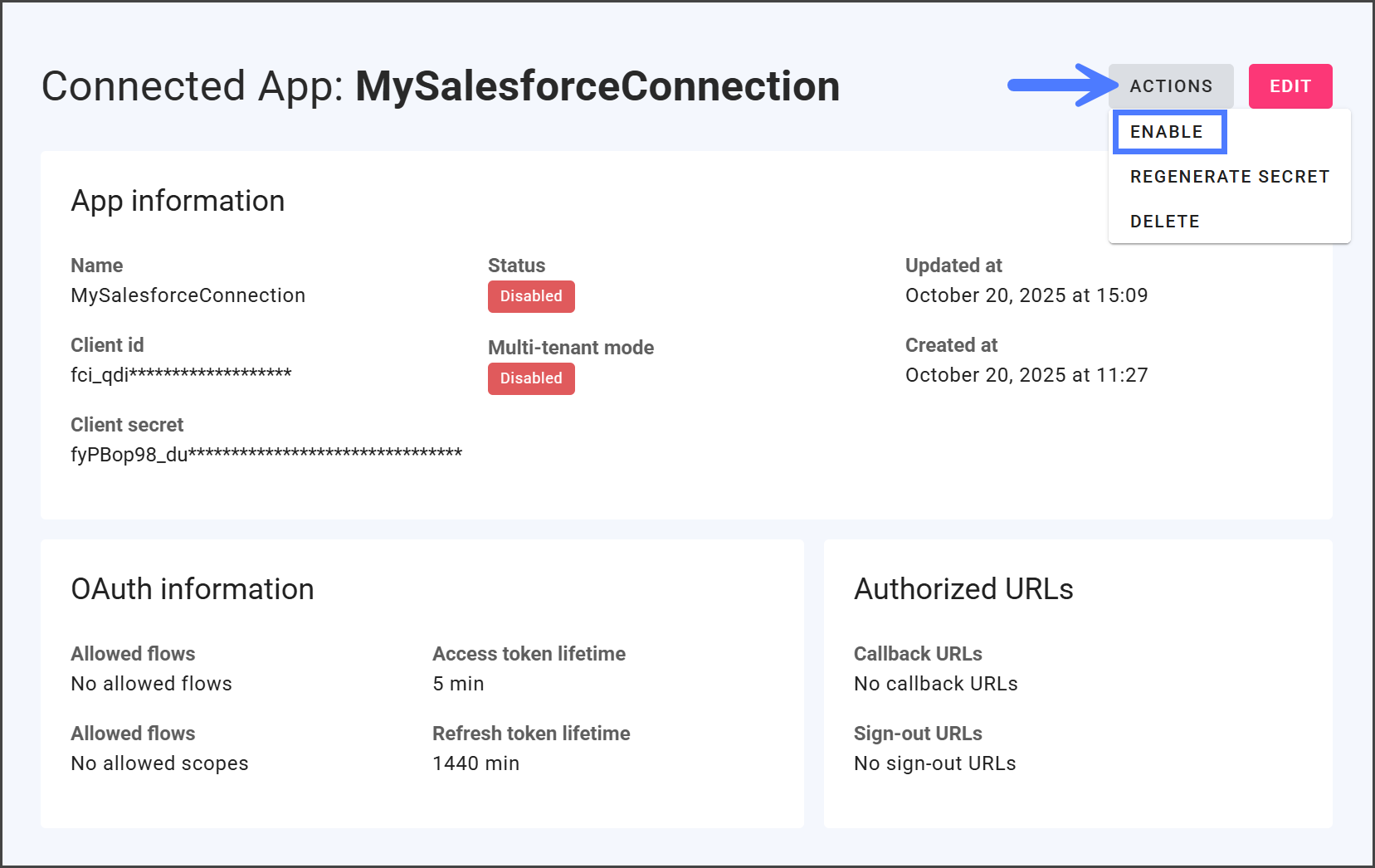Select DELETE in the actions menu
The height and width of the screenshot is (868, 1375).
point(1164,222)
